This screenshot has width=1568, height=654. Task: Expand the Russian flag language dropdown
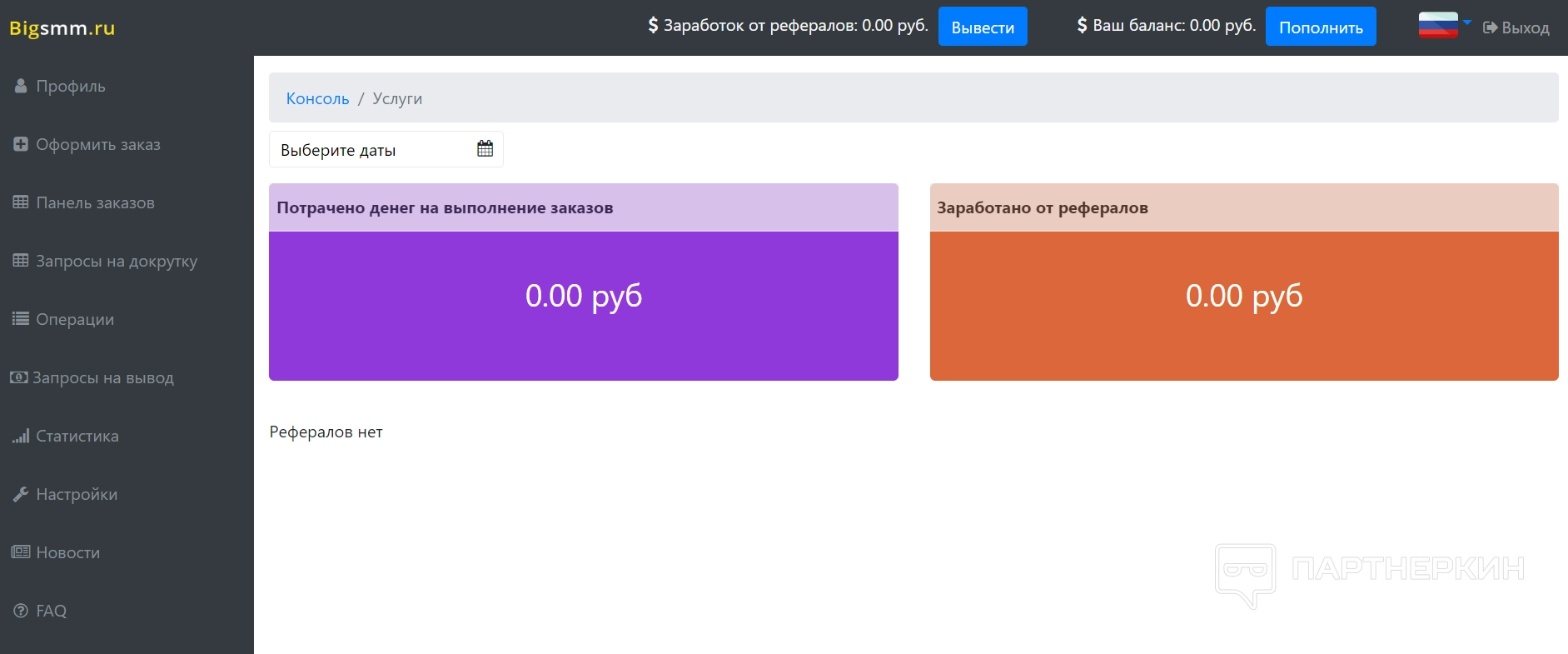point(1444,25)
